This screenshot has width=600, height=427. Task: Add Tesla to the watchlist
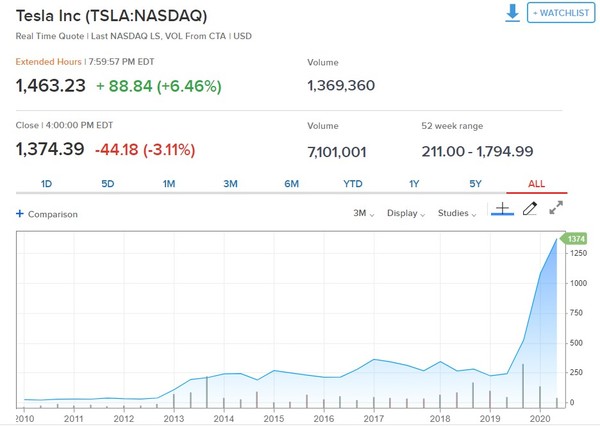pyautogui.click(x=561, y=13)
